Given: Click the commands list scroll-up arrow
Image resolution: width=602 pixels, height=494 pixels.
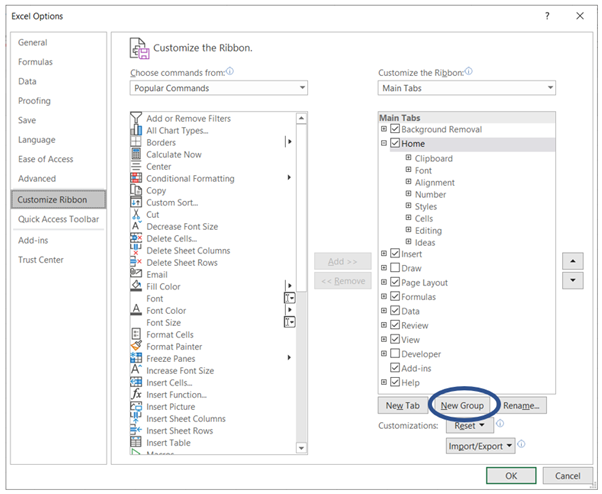Looking at the screenshot, I should [x=301, y=118].
